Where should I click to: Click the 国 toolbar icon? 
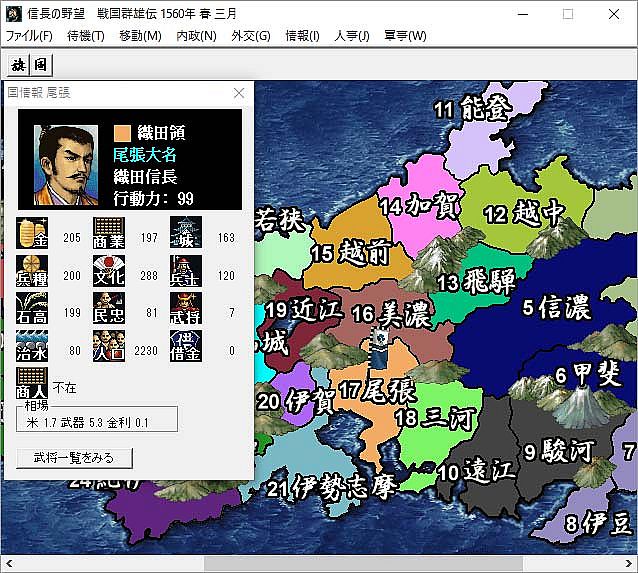(41, 65)
